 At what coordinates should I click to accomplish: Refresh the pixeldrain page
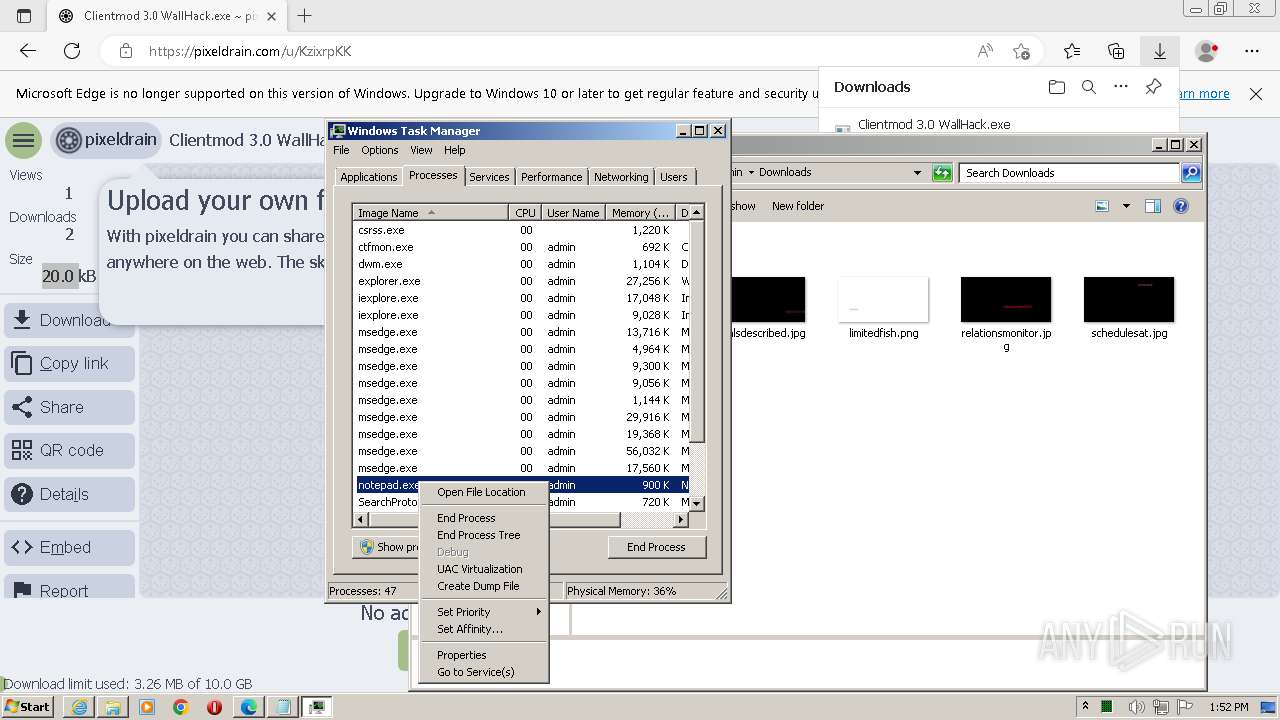coord(72,51)
